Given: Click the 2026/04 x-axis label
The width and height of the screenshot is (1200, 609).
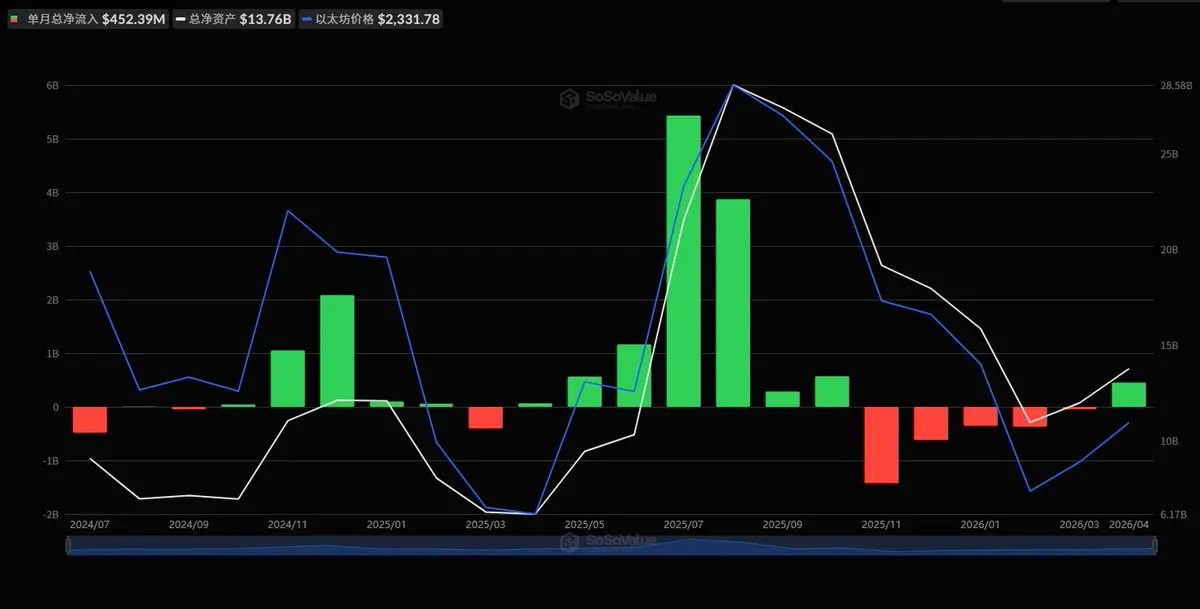Looking at the screenshot, I should pyautogui.click(x=1129, y=524).
